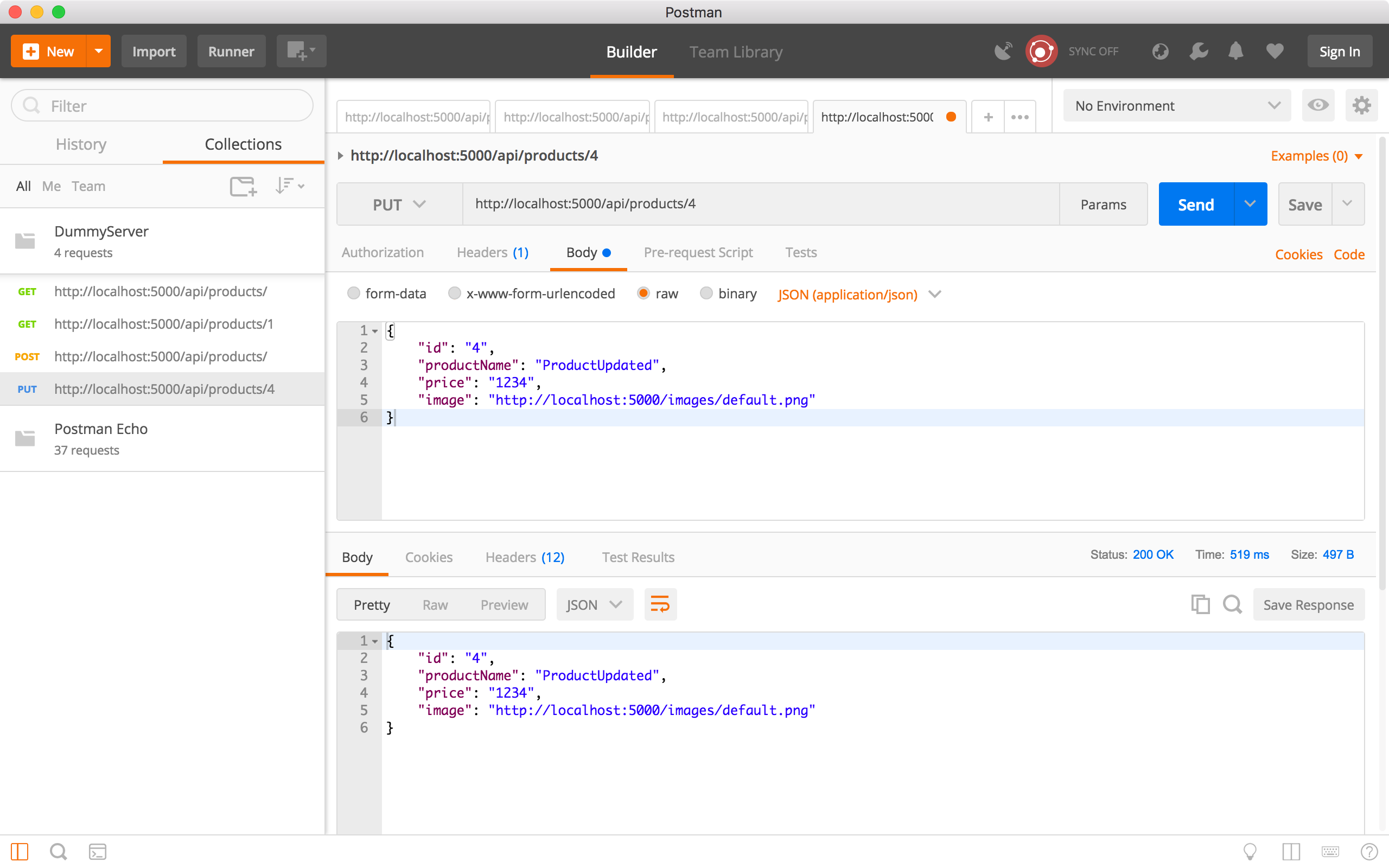Toggle sidebar icon in status bar
1389x868 pixels.
(20, 851)
